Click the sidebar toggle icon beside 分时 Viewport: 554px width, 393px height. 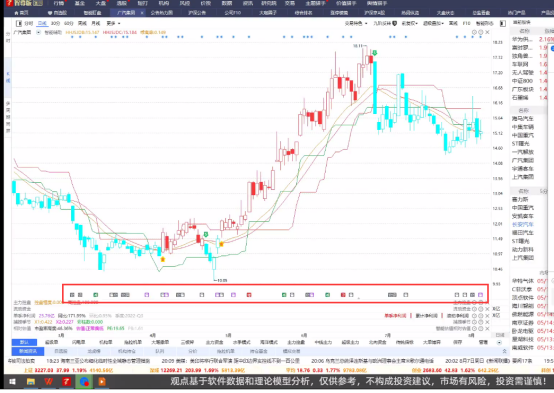[x=19, y=23]
